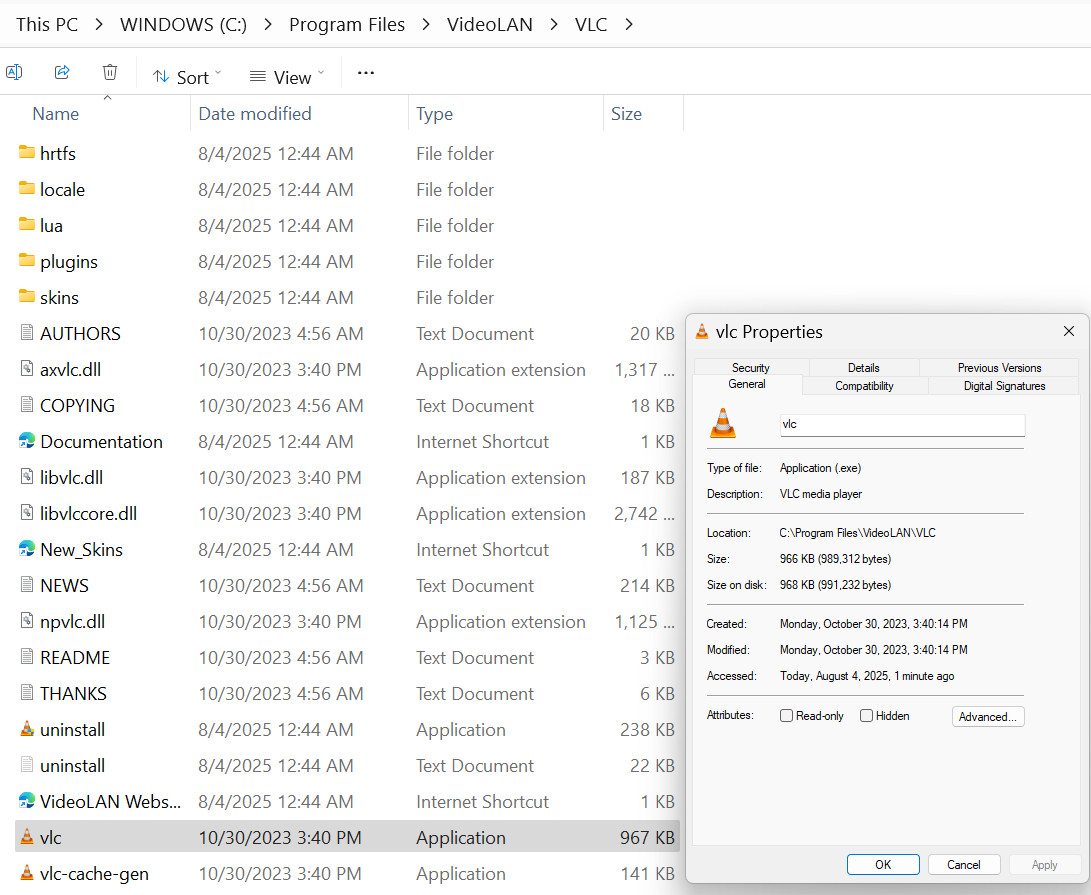Navigate to Program Files in breadcrumb

[347, 25]
